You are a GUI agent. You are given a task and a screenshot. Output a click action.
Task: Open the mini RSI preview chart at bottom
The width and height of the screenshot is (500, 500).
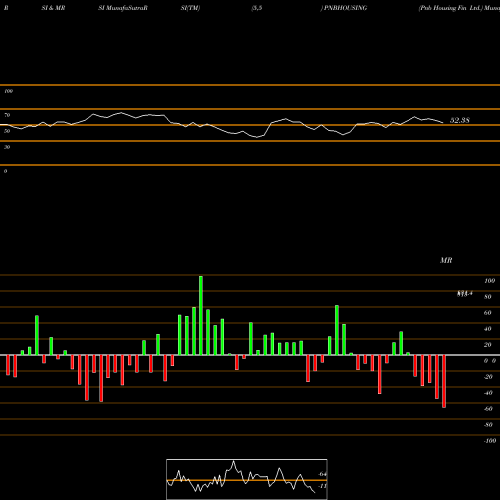click(x=247, y=479)
